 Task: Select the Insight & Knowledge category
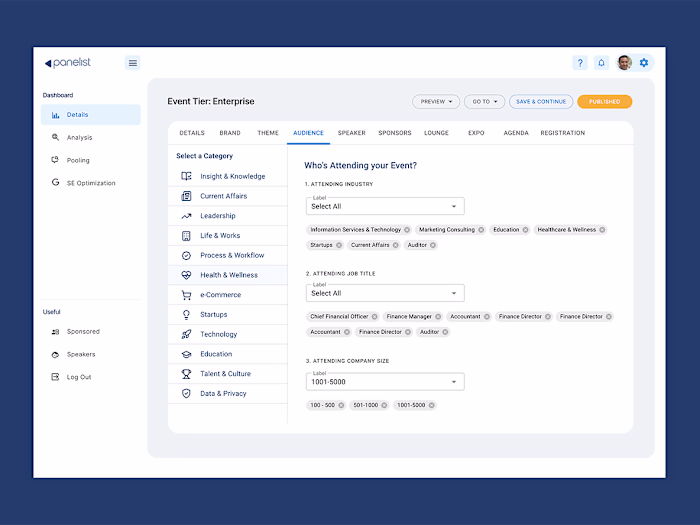(x=228, y=176)
